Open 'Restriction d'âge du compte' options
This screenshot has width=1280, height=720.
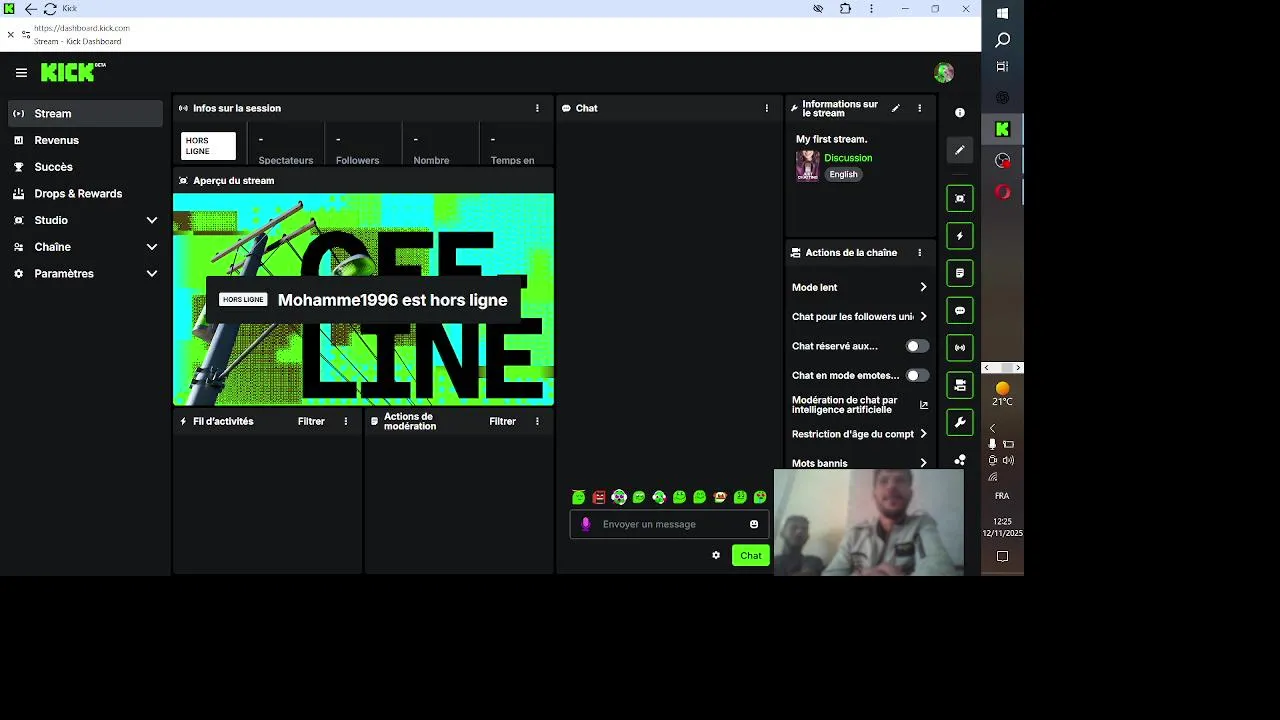860,434
